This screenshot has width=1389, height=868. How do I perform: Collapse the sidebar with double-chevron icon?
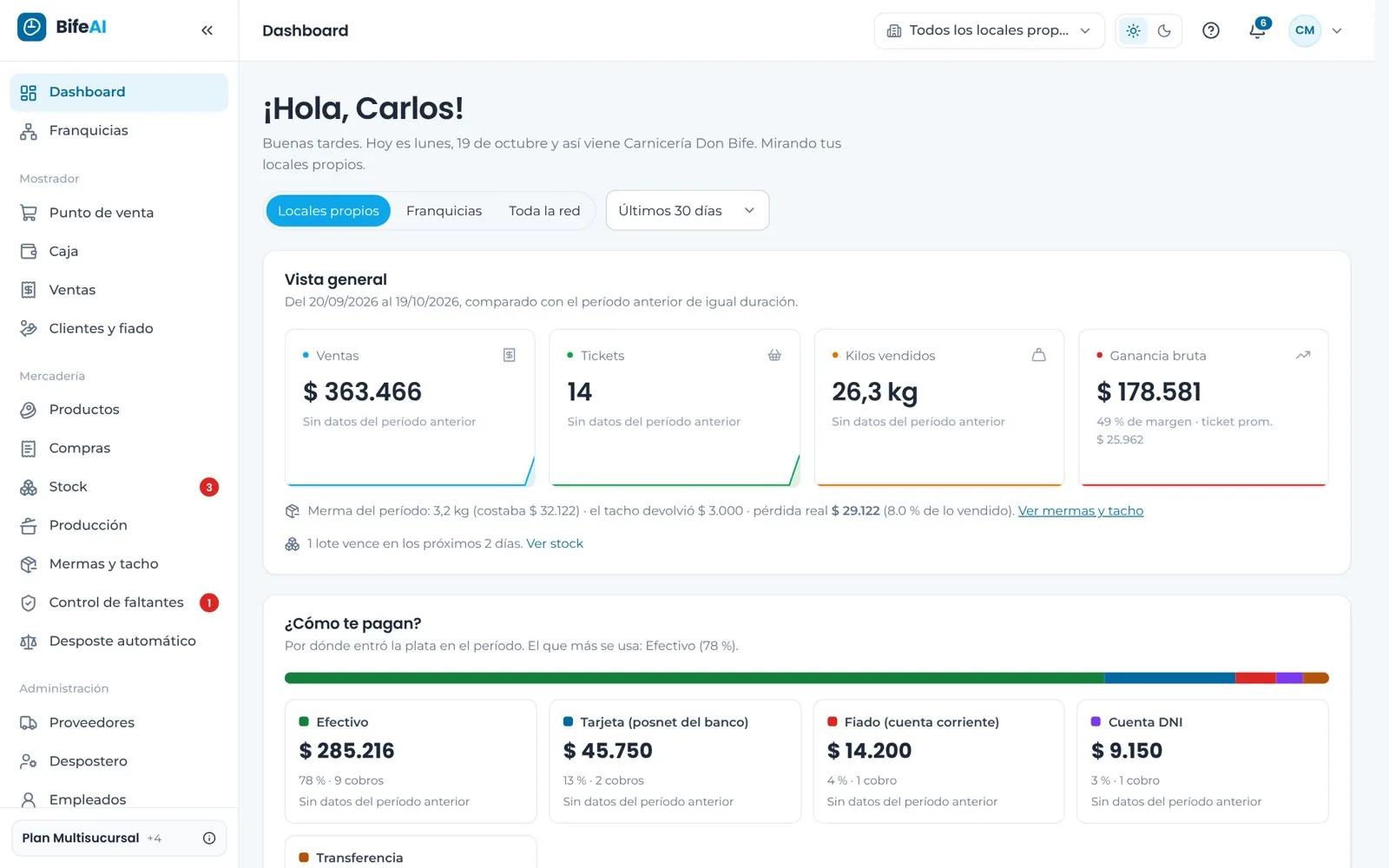coord(207,30)
